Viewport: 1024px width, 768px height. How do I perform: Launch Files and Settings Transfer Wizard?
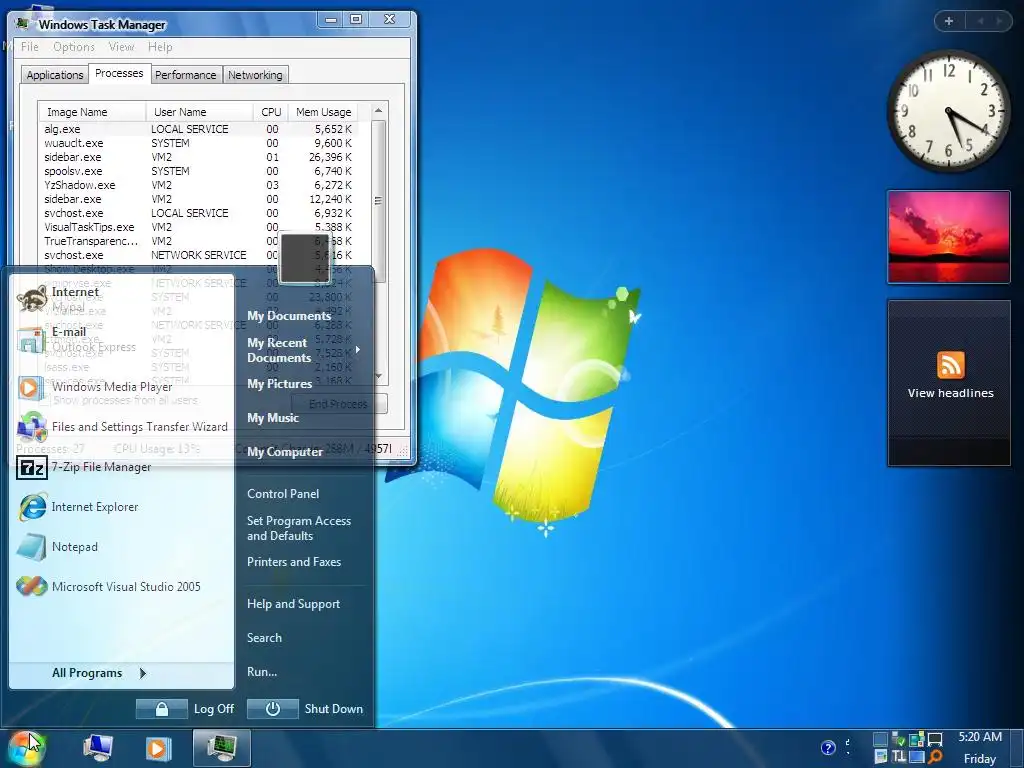click(122, 426)
